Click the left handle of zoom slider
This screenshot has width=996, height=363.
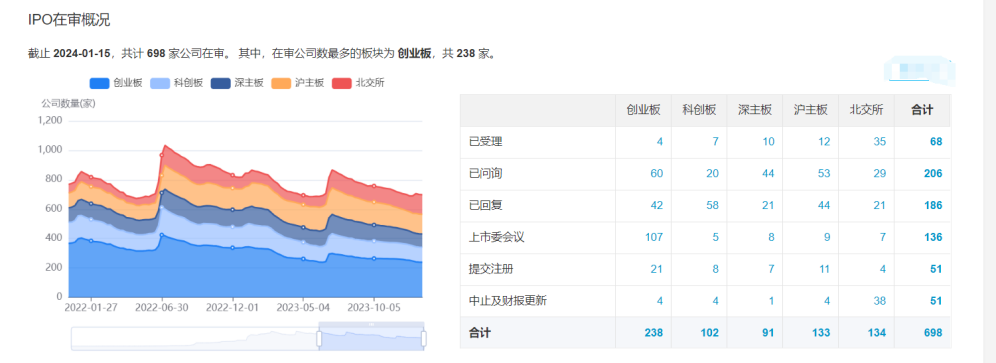[x=320, y=338]
